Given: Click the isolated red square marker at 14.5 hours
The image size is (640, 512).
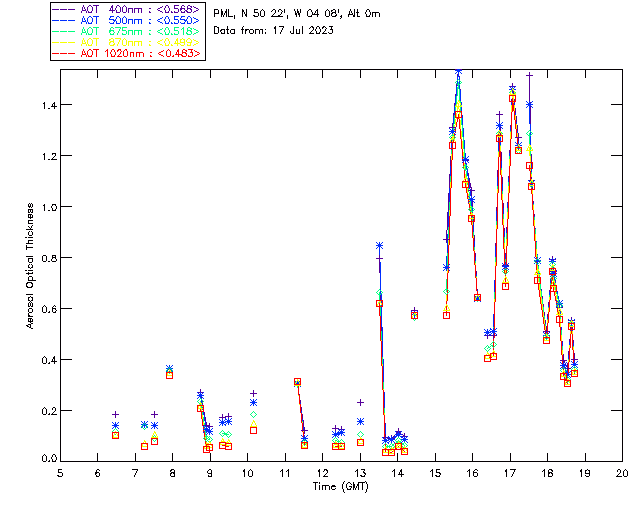Looking at the screenshot, I should tap(414, 315).
